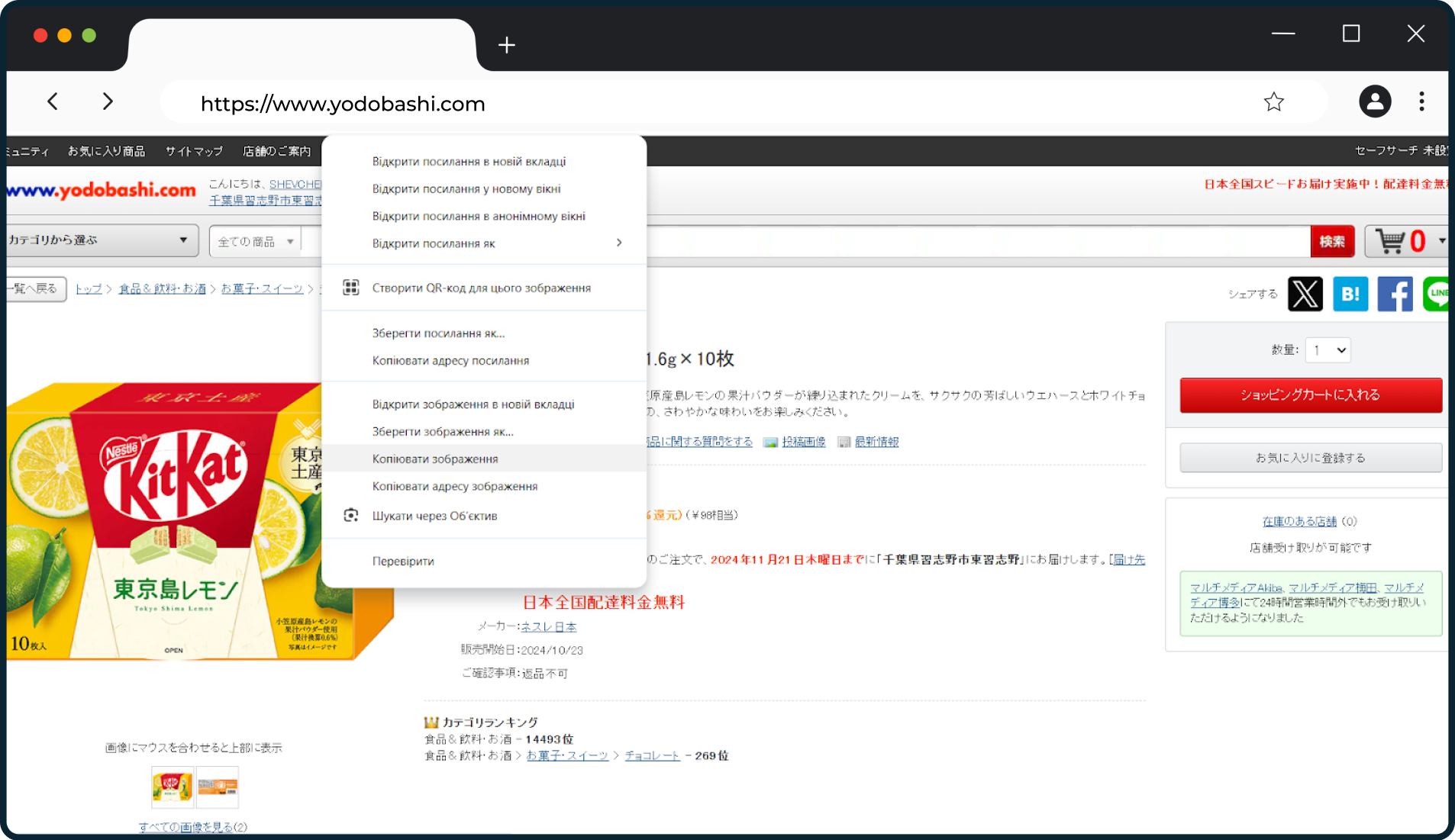This screenshot has height=840, width=1455.
Task: Open the お菓子・スイーツ breadcrumb link
Action: click(x=262, y=288)
